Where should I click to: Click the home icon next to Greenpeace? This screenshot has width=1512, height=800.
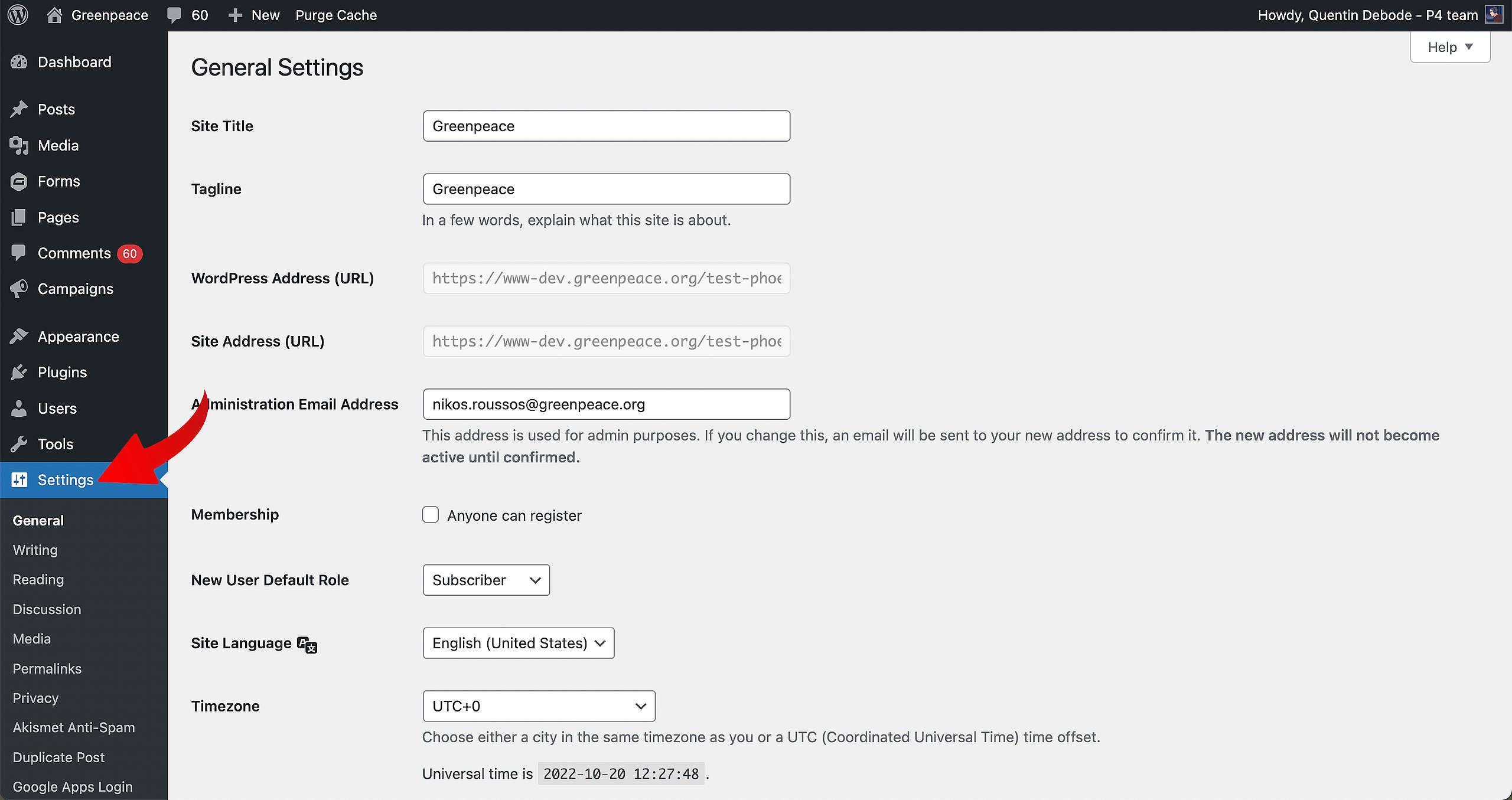tap(54, 15)
